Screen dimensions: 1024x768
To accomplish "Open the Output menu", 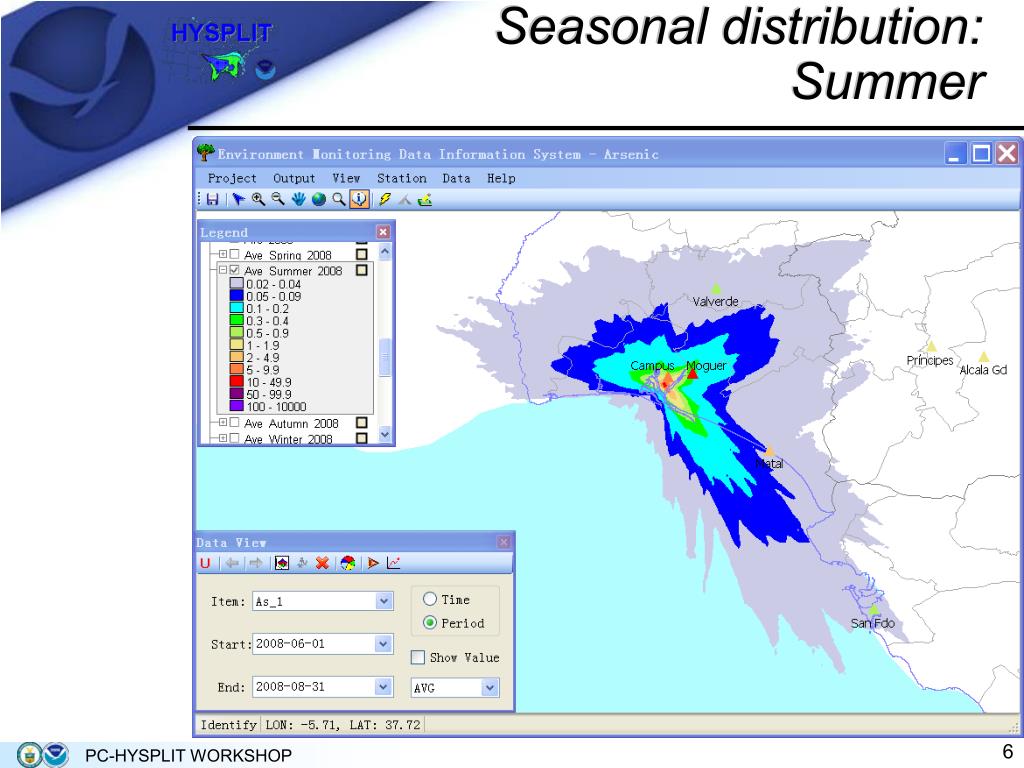I will (294, 178).
